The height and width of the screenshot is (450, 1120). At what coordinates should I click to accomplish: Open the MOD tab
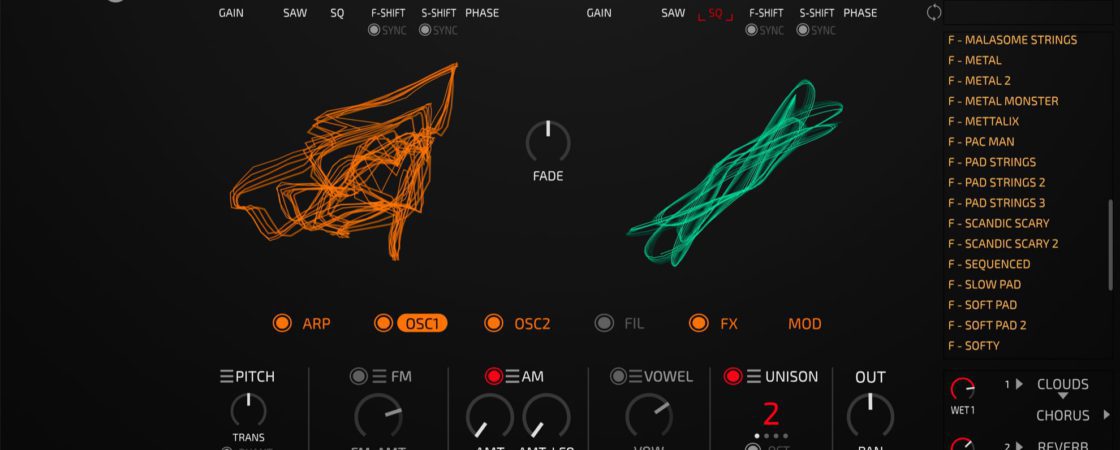click(805, 324)
